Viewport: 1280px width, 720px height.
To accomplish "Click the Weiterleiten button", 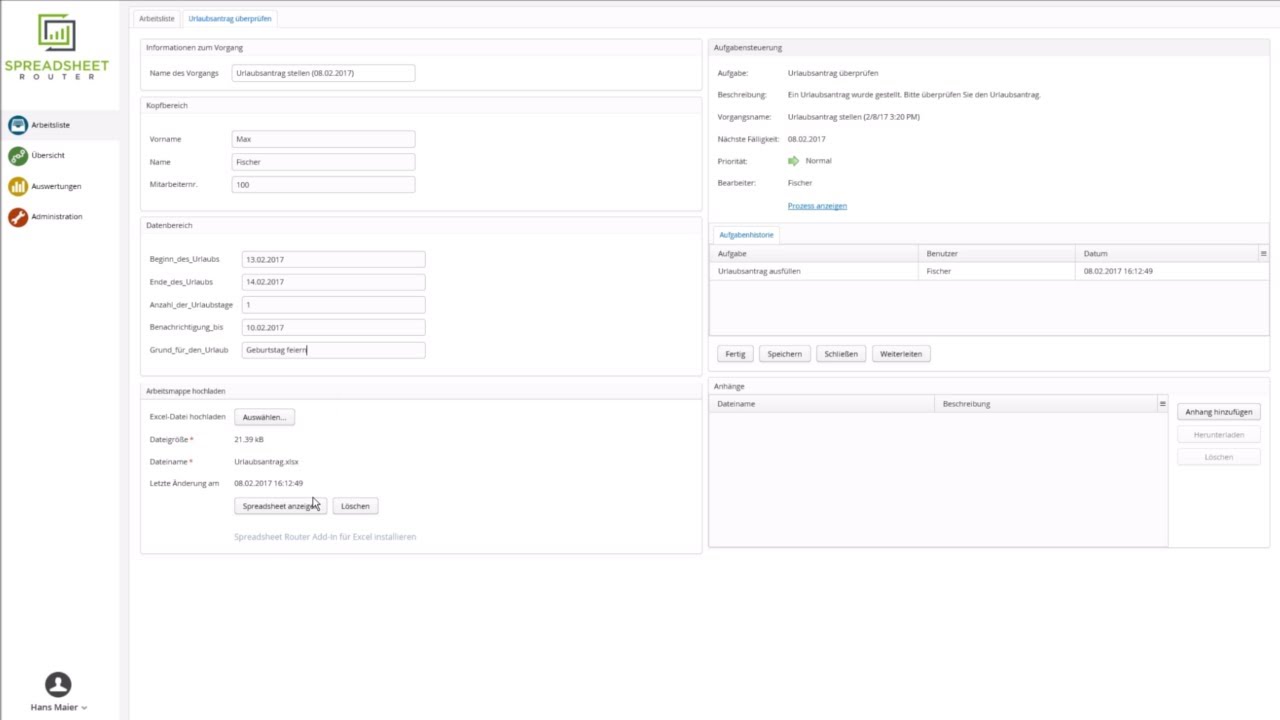I will tap(901, 354).
